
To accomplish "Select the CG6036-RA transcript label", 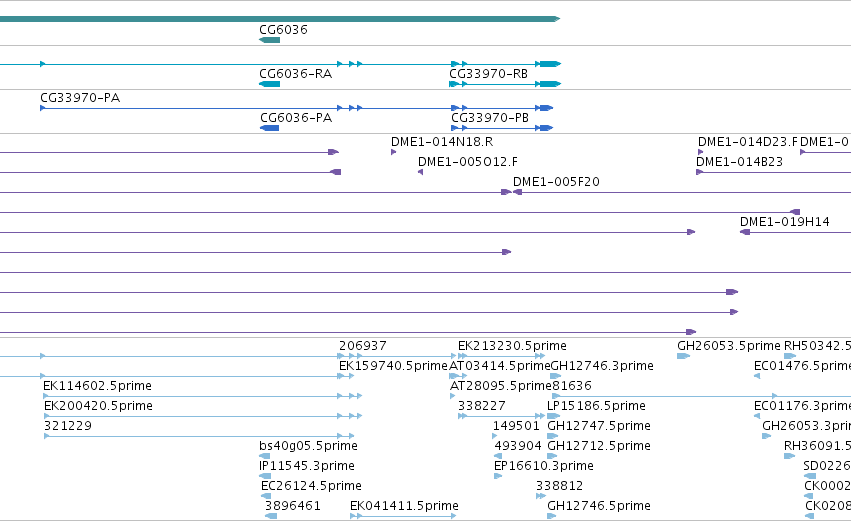I will (296, 74).
